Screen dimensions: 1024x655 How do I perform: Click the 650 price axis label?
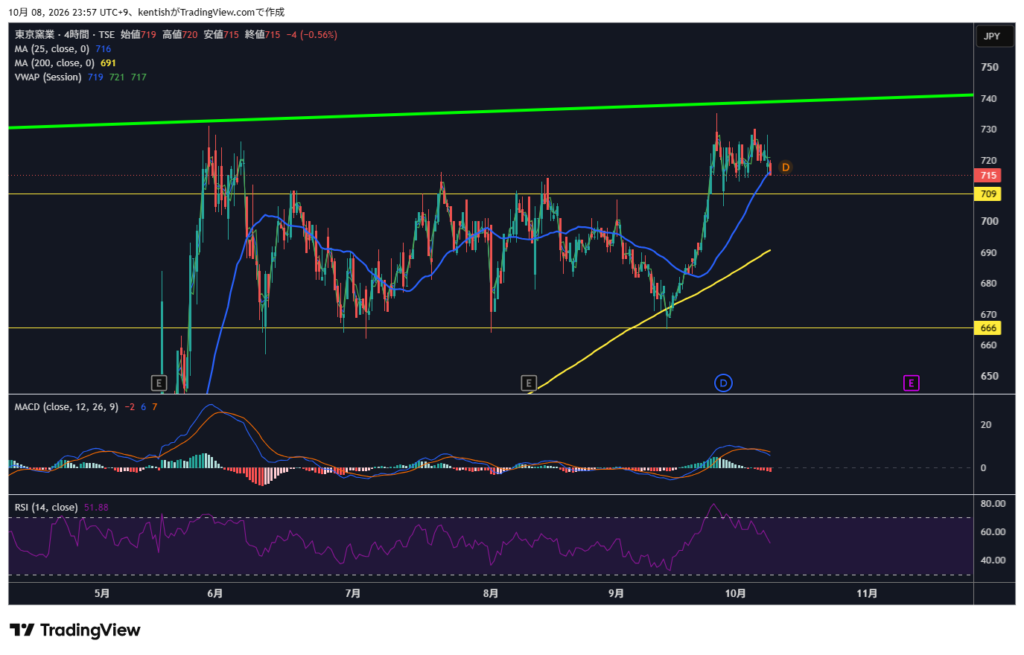click(x=989, y=376)
